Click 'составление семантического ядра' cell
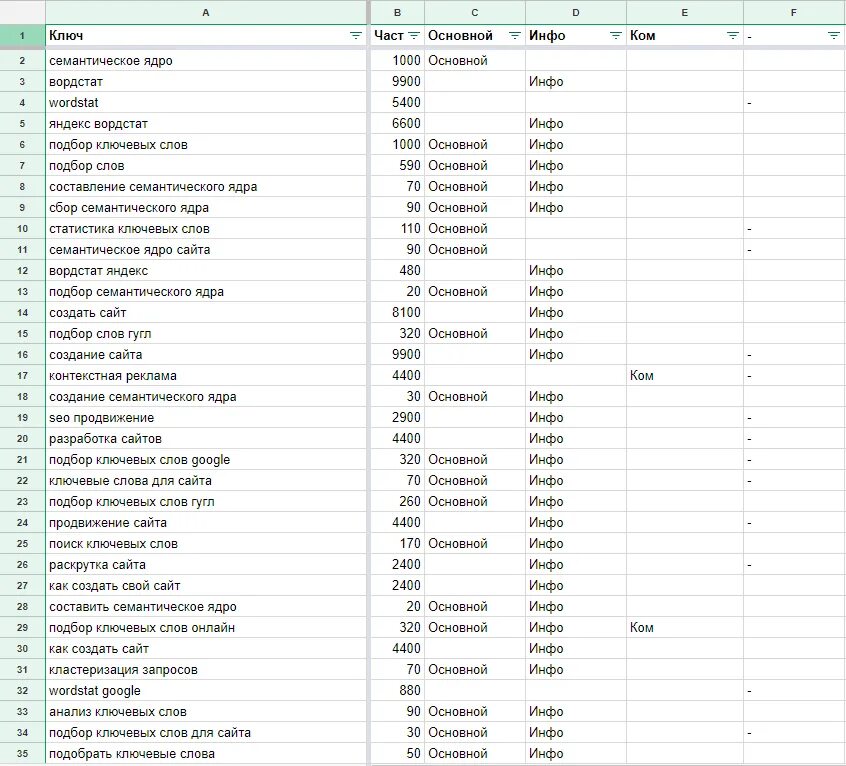Image resolution: width=846 pixels, height=766 pixels. 206,187
